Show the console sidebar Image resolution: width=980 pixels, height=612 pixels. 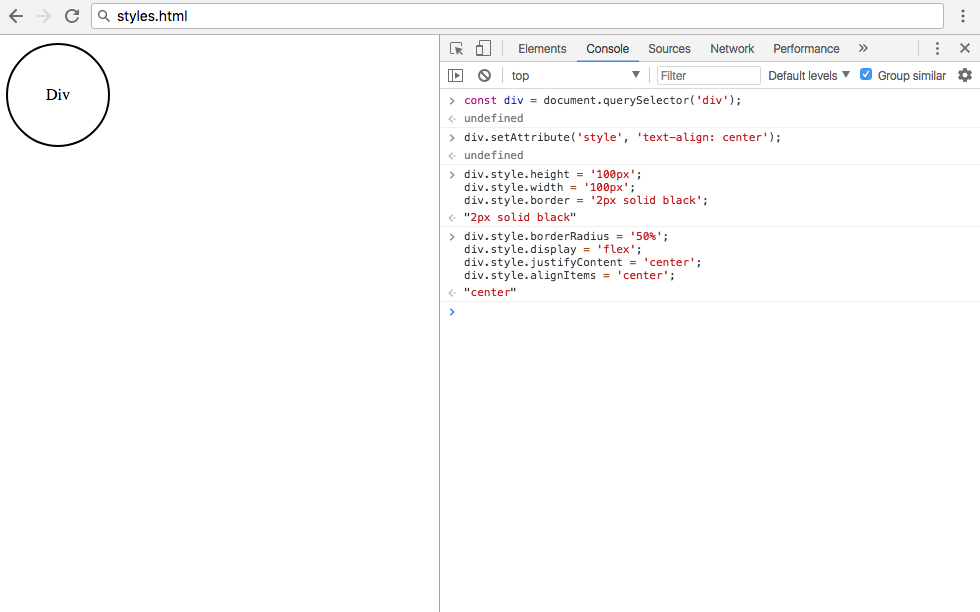(x=456, y=75)
